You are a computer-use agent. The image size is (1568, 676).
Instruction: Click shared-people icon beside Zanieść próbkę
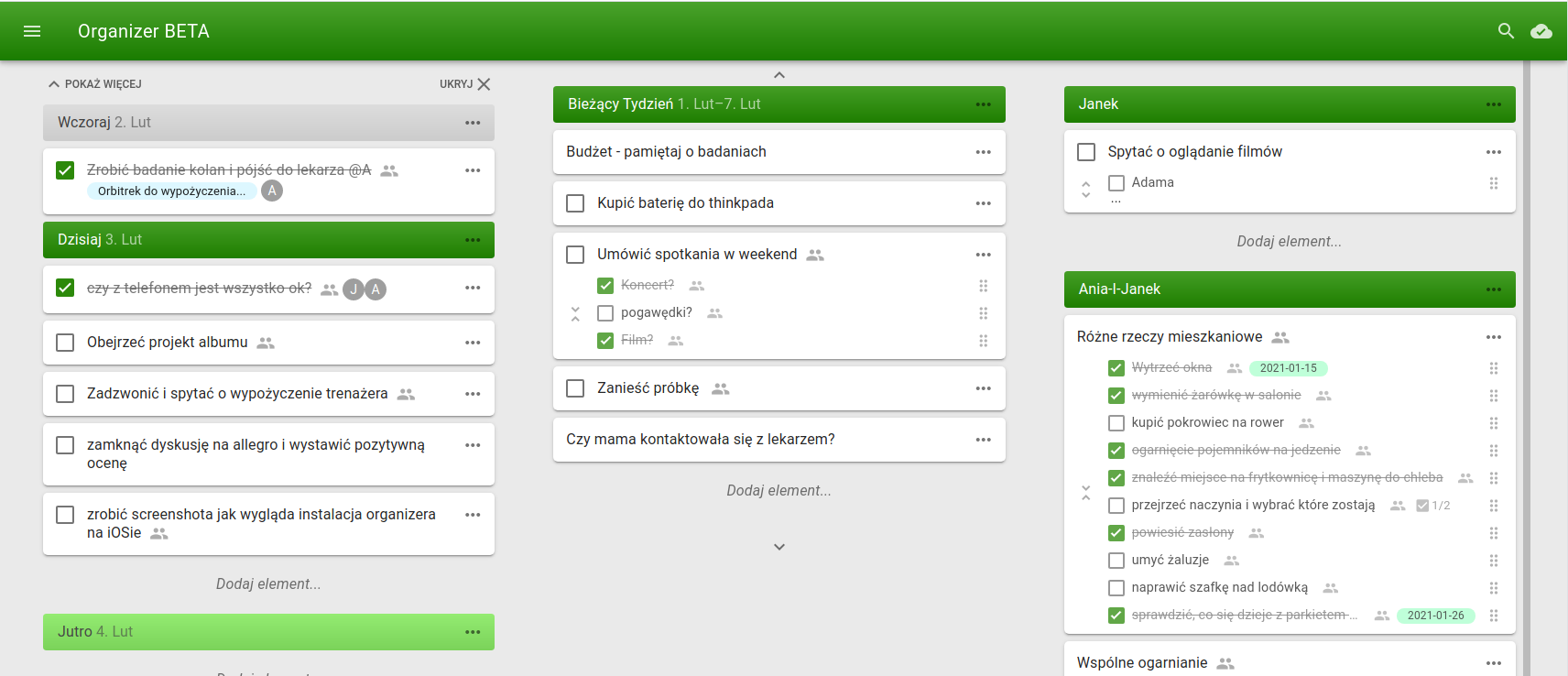pyautogui.click(x=721, y=389)
